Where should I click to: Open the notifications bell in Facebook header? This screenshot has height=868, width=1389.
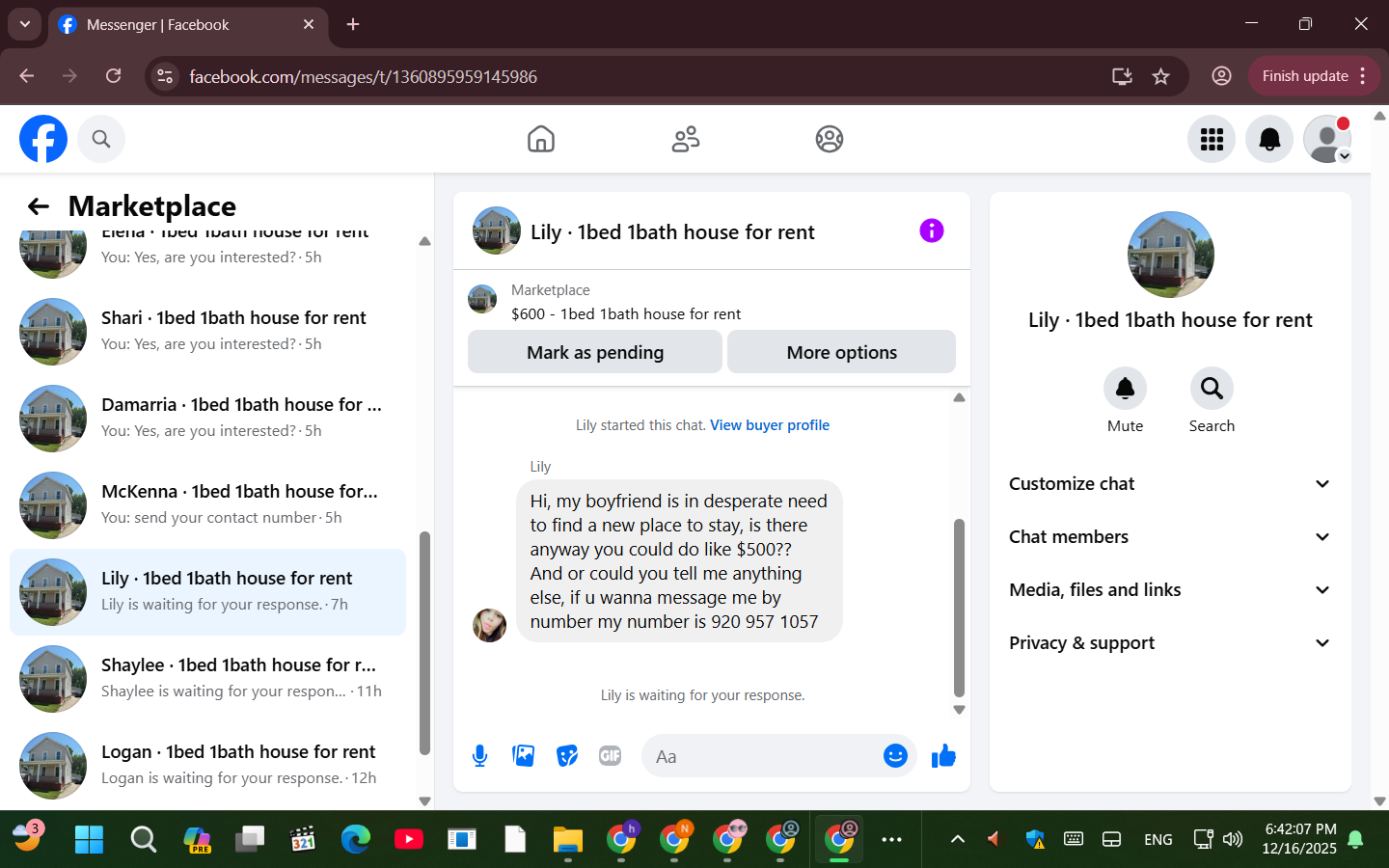point(1269,139)
